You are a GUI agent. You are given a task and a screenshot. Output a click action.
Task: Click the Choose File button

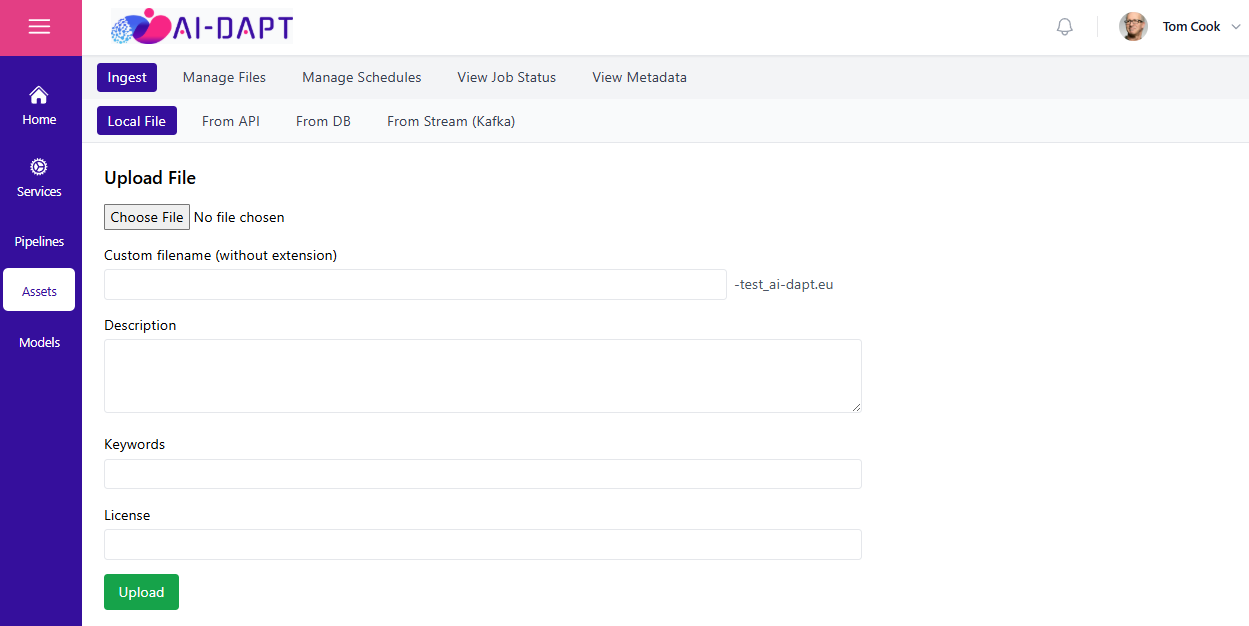click(147, 217)
